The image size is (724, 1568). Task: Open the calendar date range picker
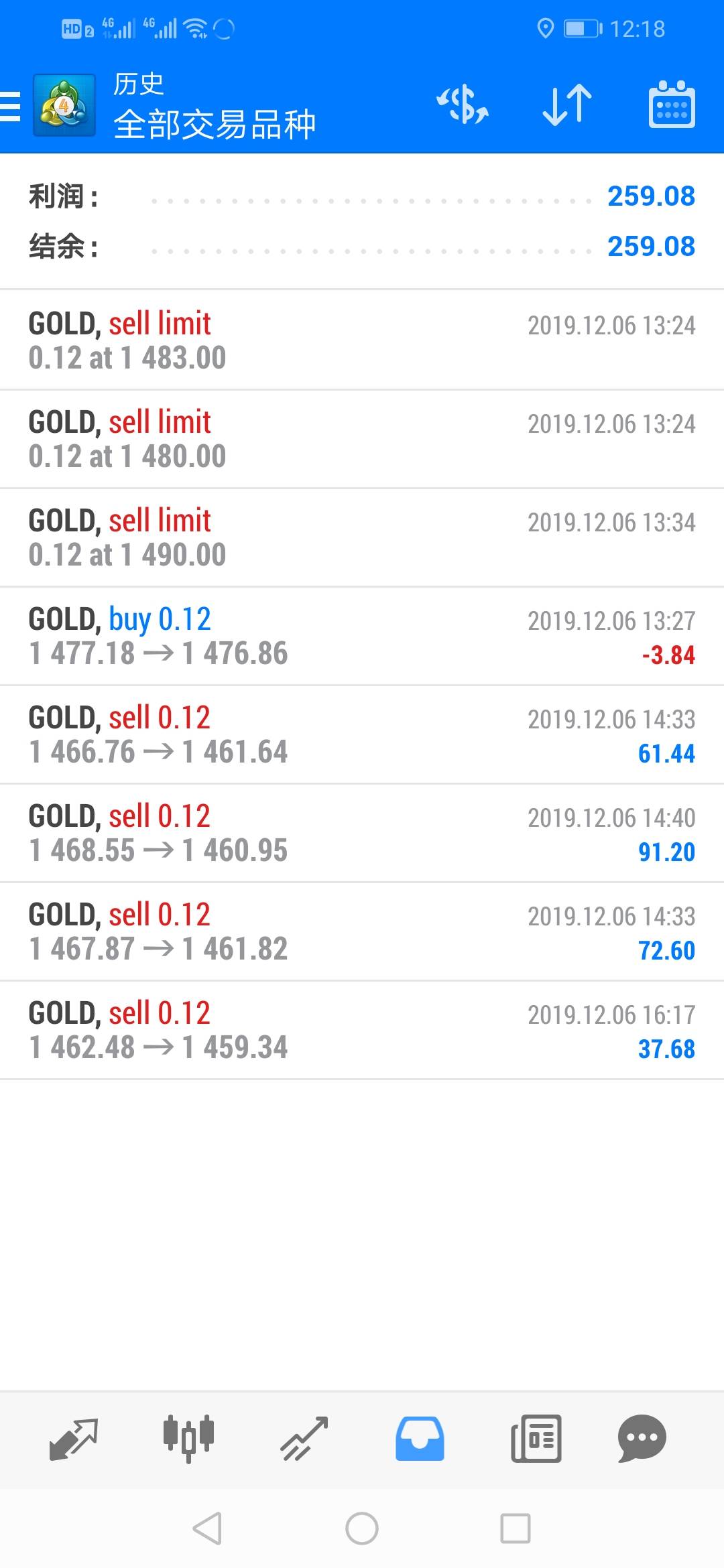672,105
